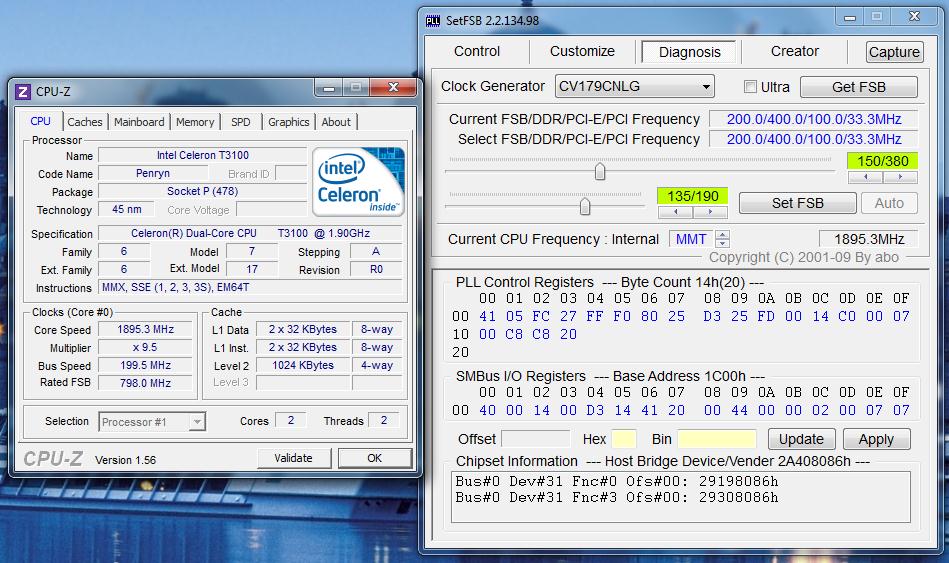This screenshot has width=949, height=563.
Task: Click the Multiplier x 9.5 value
Action: coord(145,347)
